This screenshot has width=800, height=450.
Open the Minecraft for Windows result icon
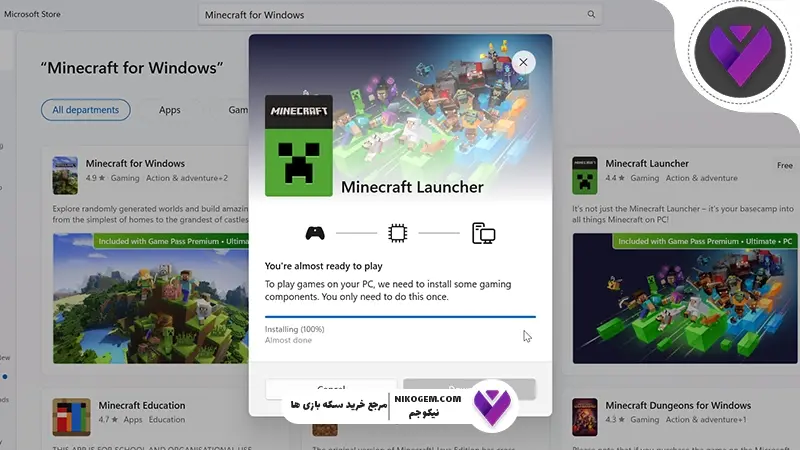pos(65,176)
